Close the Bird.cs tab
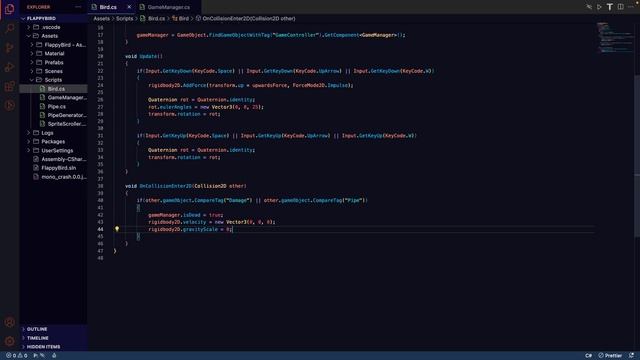This screenshot has width=640, height=360. (129, 7)
